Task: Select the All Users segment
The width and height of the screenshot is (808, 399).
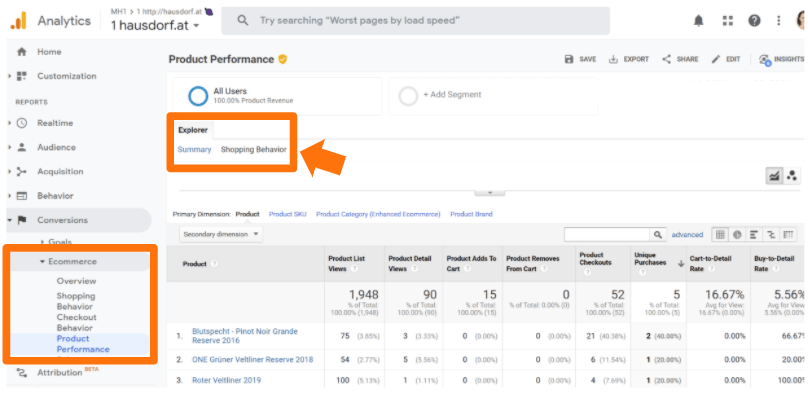Action: [277, 95]
